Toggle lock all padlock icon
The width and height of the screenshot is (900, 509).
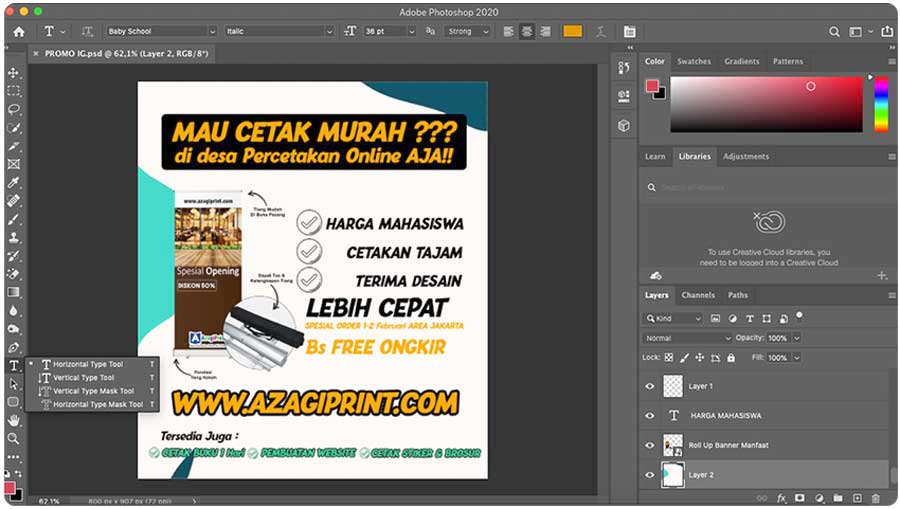pos(731,358)
